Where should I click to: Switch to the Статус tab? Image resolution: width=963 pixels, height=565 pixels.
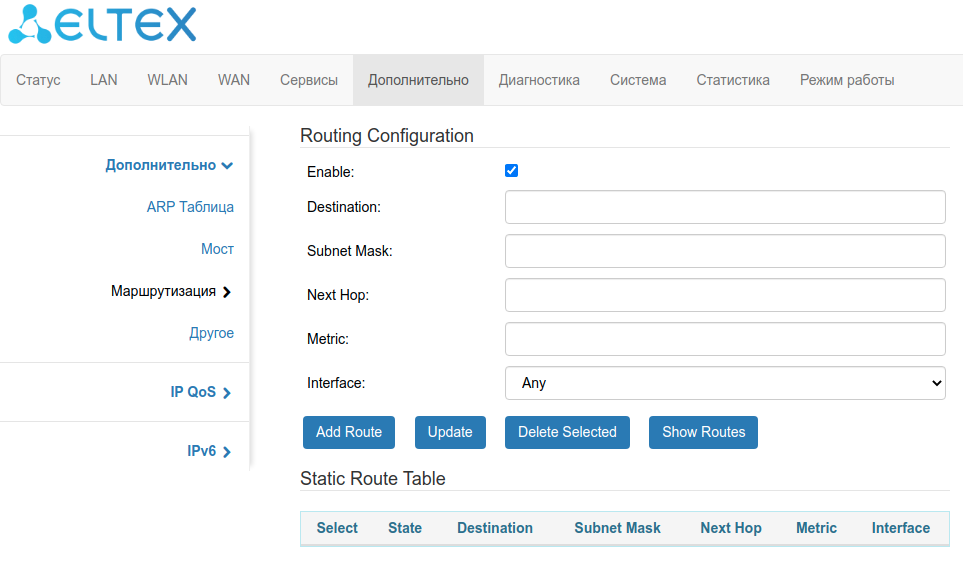pyautogui.click(x=38, y=80)
